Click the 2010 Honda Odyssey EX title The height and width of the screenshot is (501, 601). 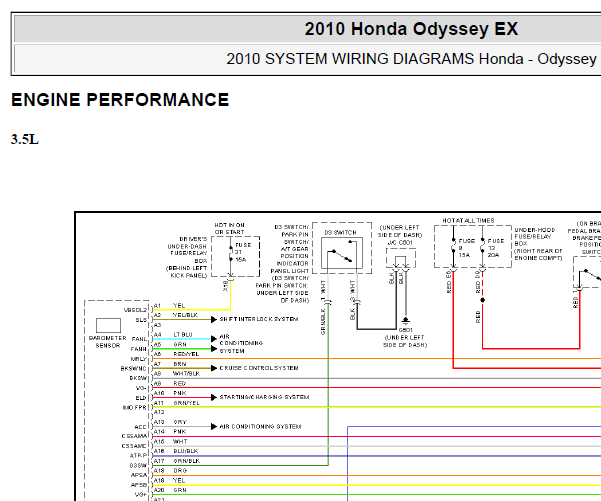point(411,28)
